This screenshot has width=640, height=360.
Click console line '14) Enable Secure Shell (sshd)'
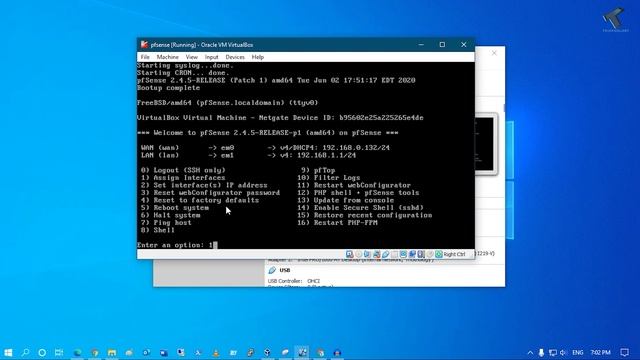pyautogui.click(x=360, y=208)
